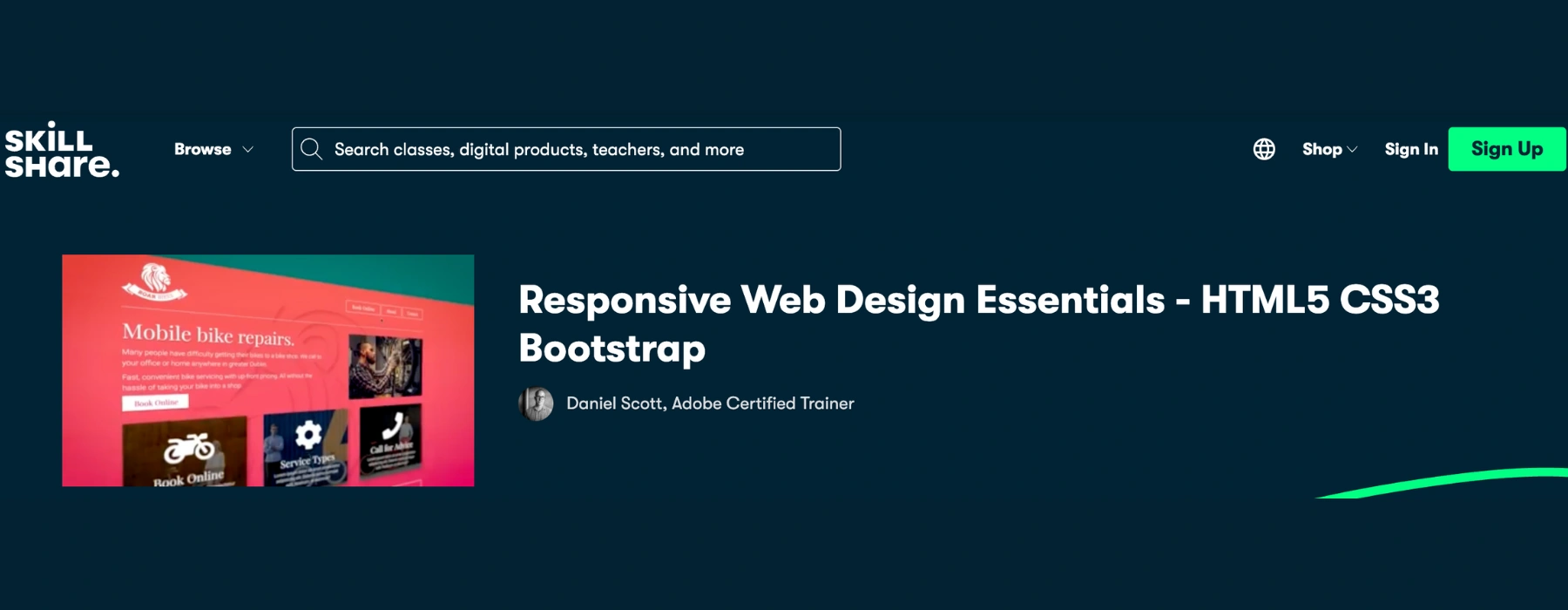The width and height of the screenshot is (1568, 610).
Task: Click the motorbike icon in the thumbnail
Action: click(189, 449)
